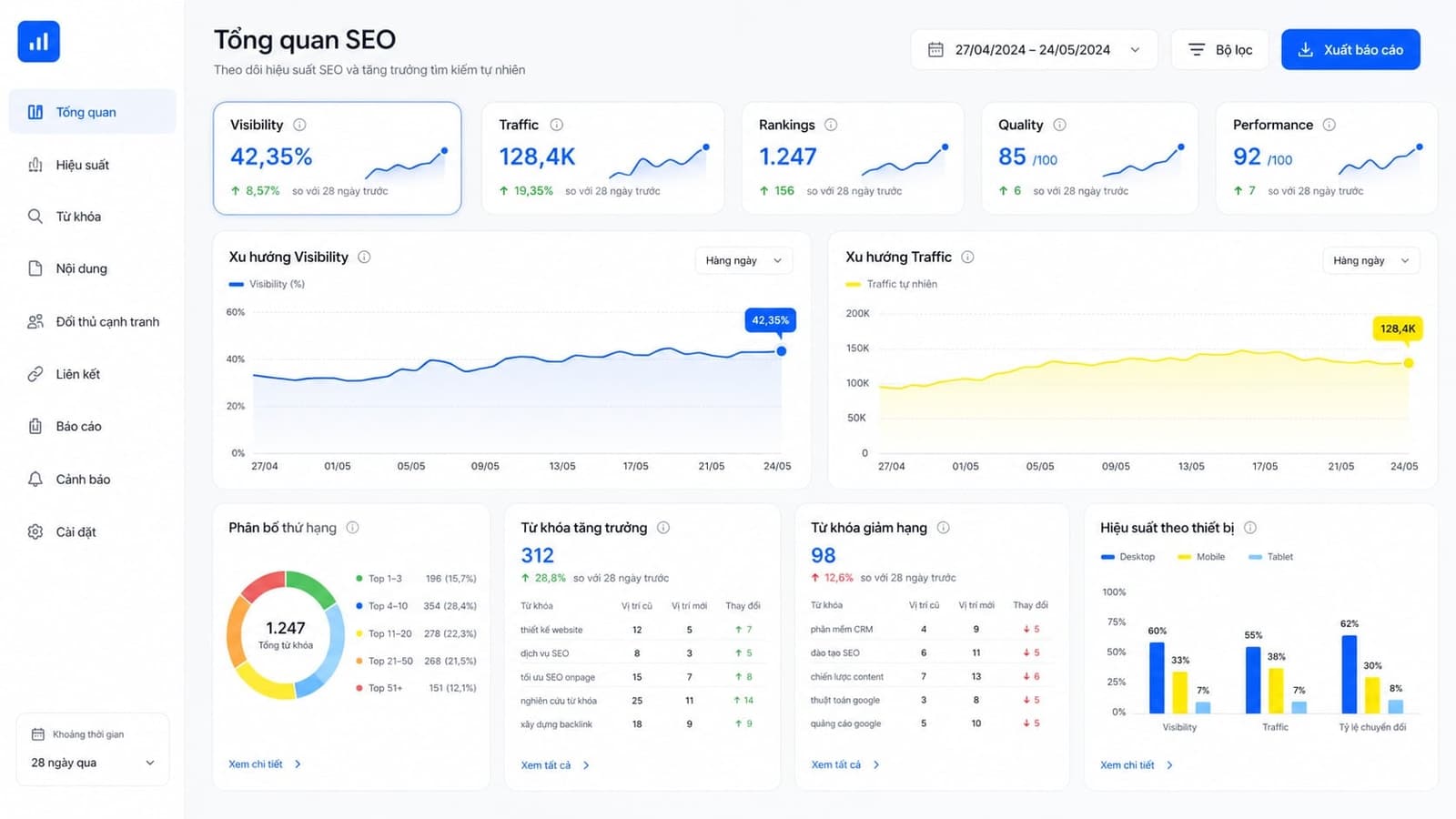Viewport: 1456px width, 819px height.
Task: Open the date range picker 27/04/2024 – 24/05/2024
Action: point(1034,50)
